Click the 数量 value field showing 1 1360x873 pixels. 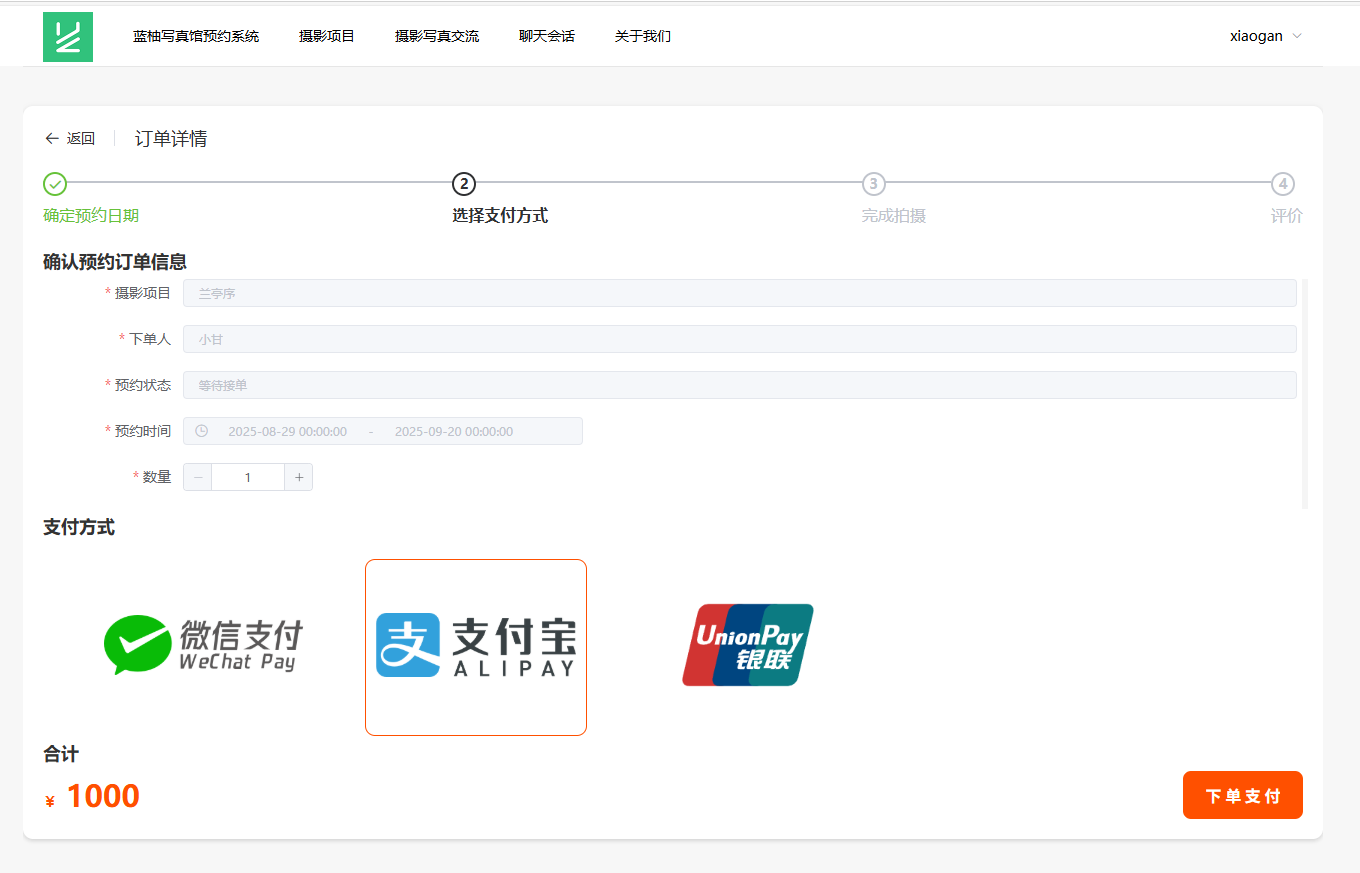[248, 477]
